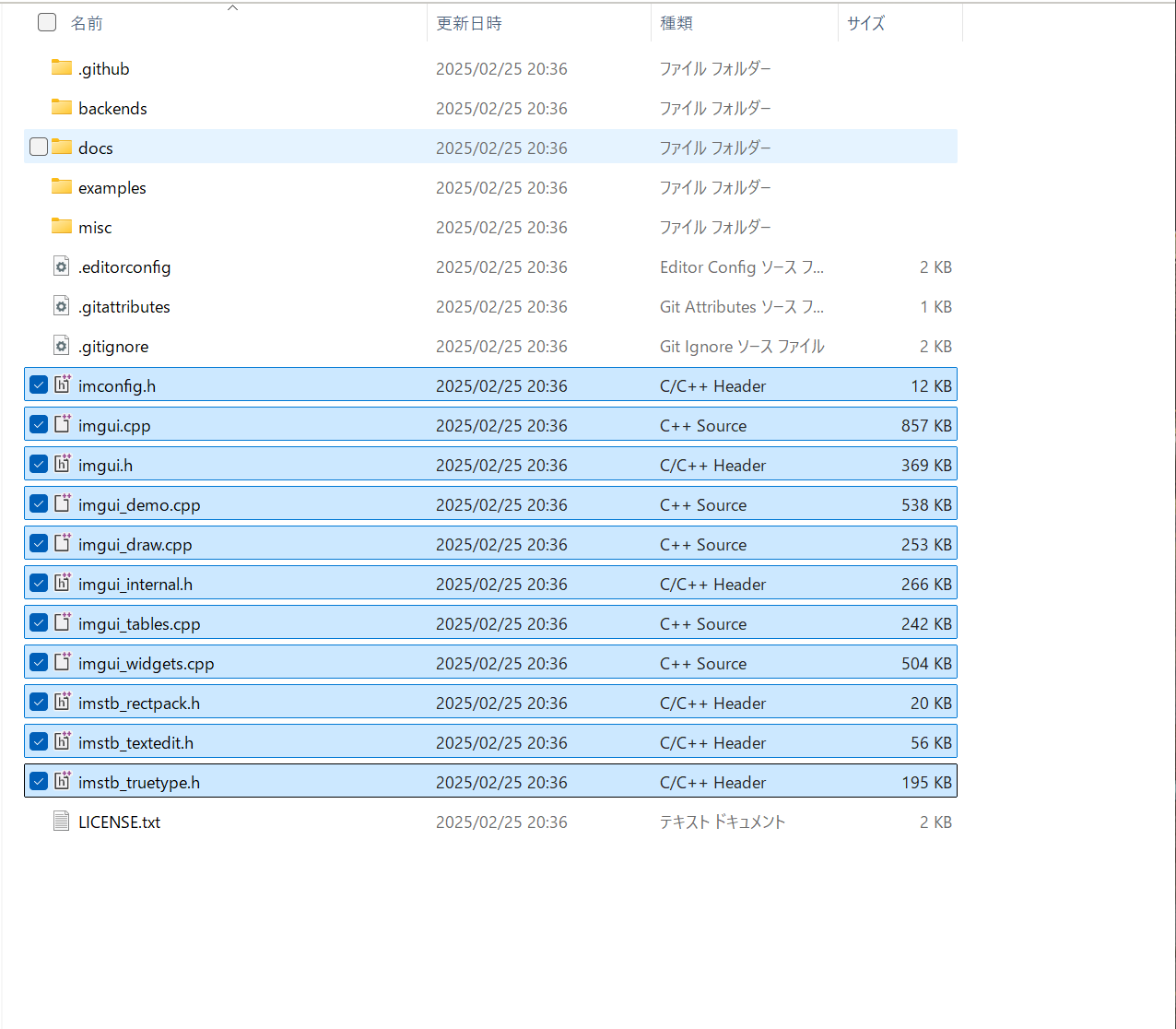This screenshot has height=1029, width=1176.
Task: Uncheck the imgui_demo.cpp checkbox
Action: click(39, 503)
